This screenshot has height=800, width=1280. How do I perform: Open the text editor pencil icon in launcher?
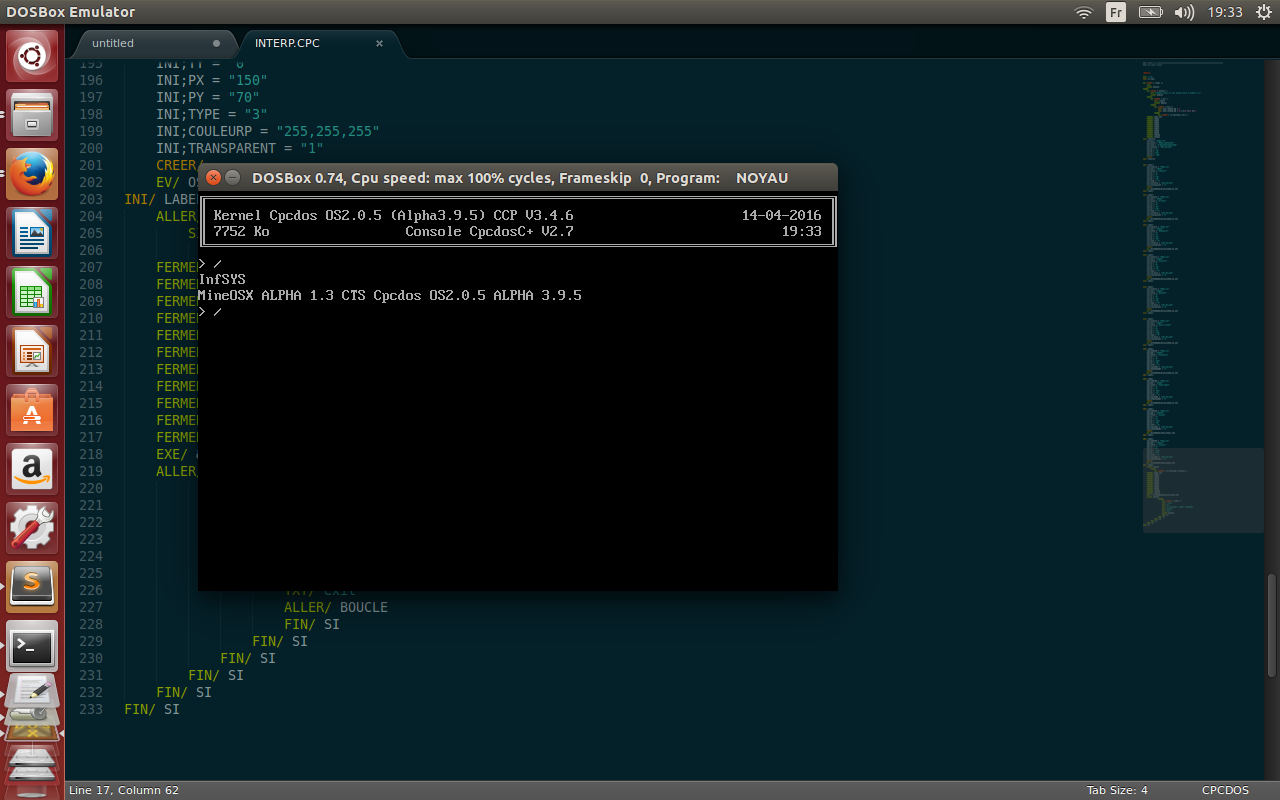(x=32, y=692)
